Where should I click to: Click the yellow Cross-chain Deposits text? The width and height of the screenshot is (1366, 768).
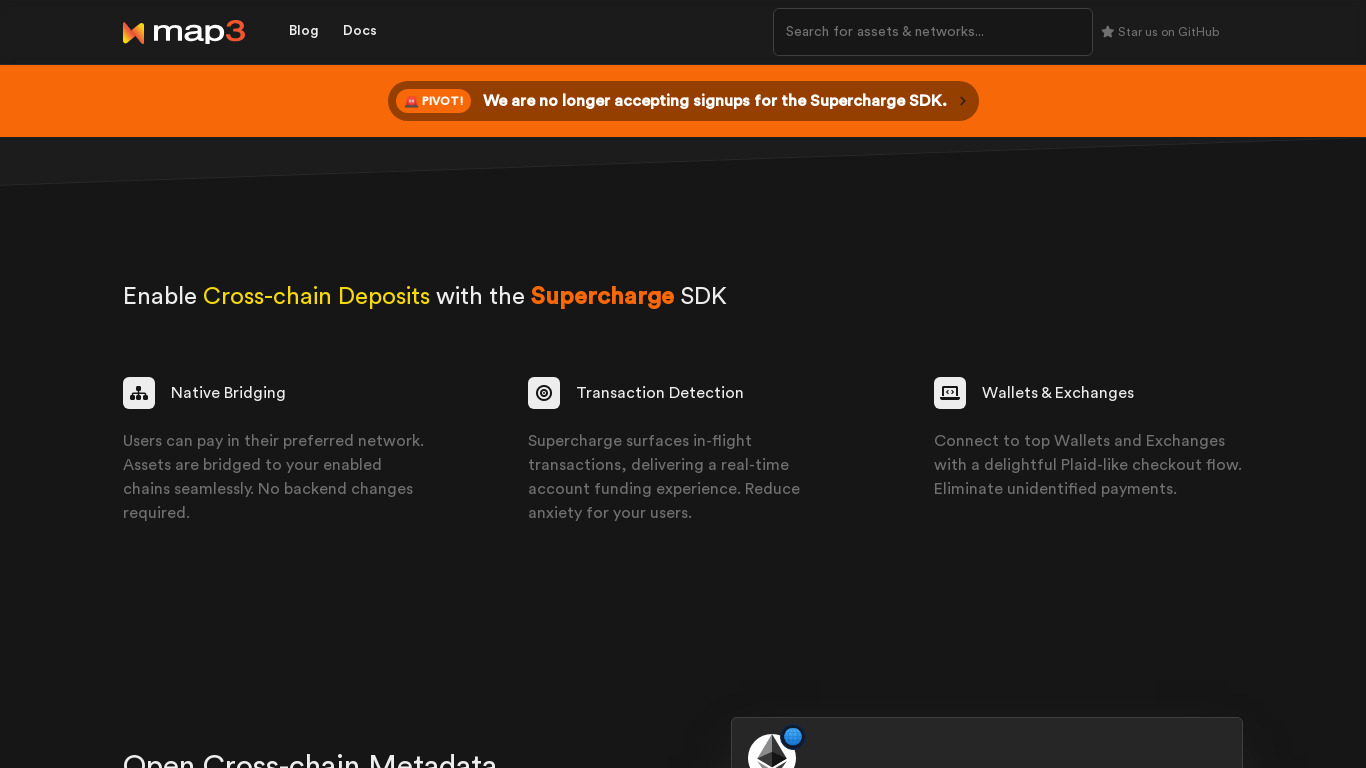(316, 296)
